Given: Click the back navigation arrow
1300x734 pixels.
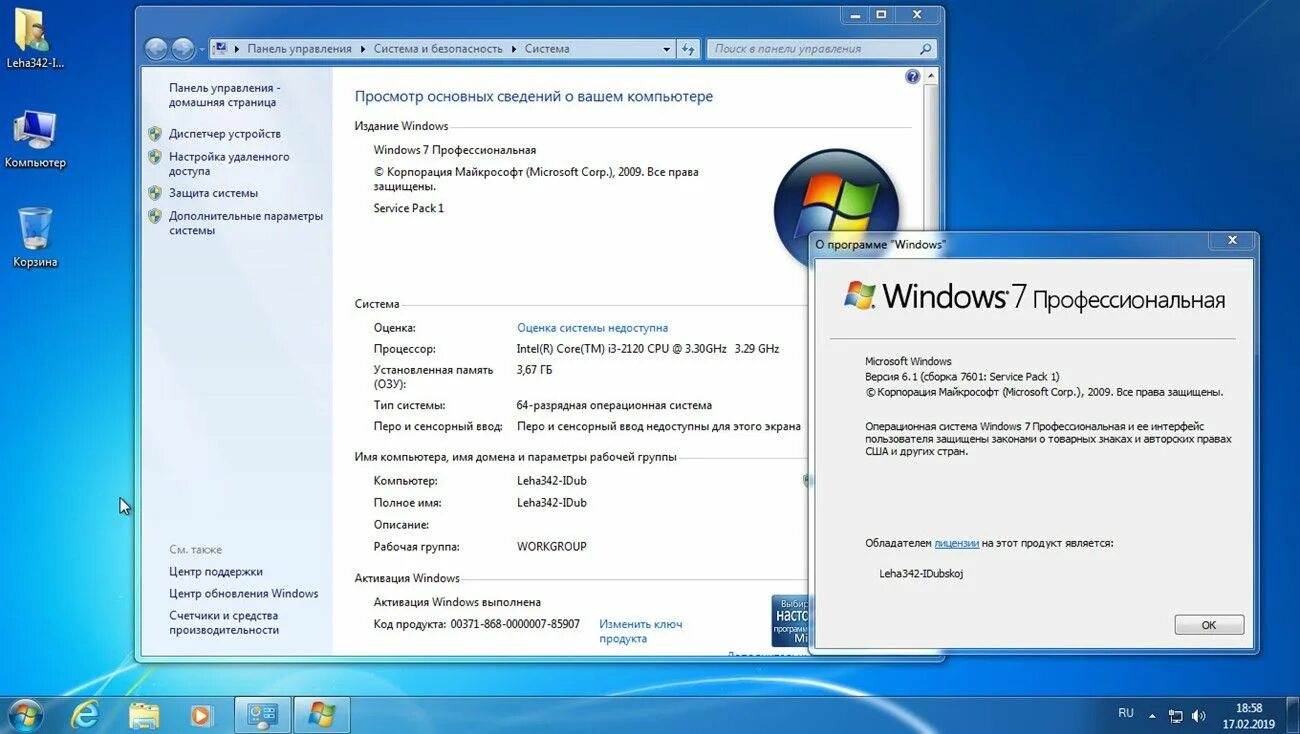Looking at the screenshot, I should [x=157, y=49].
